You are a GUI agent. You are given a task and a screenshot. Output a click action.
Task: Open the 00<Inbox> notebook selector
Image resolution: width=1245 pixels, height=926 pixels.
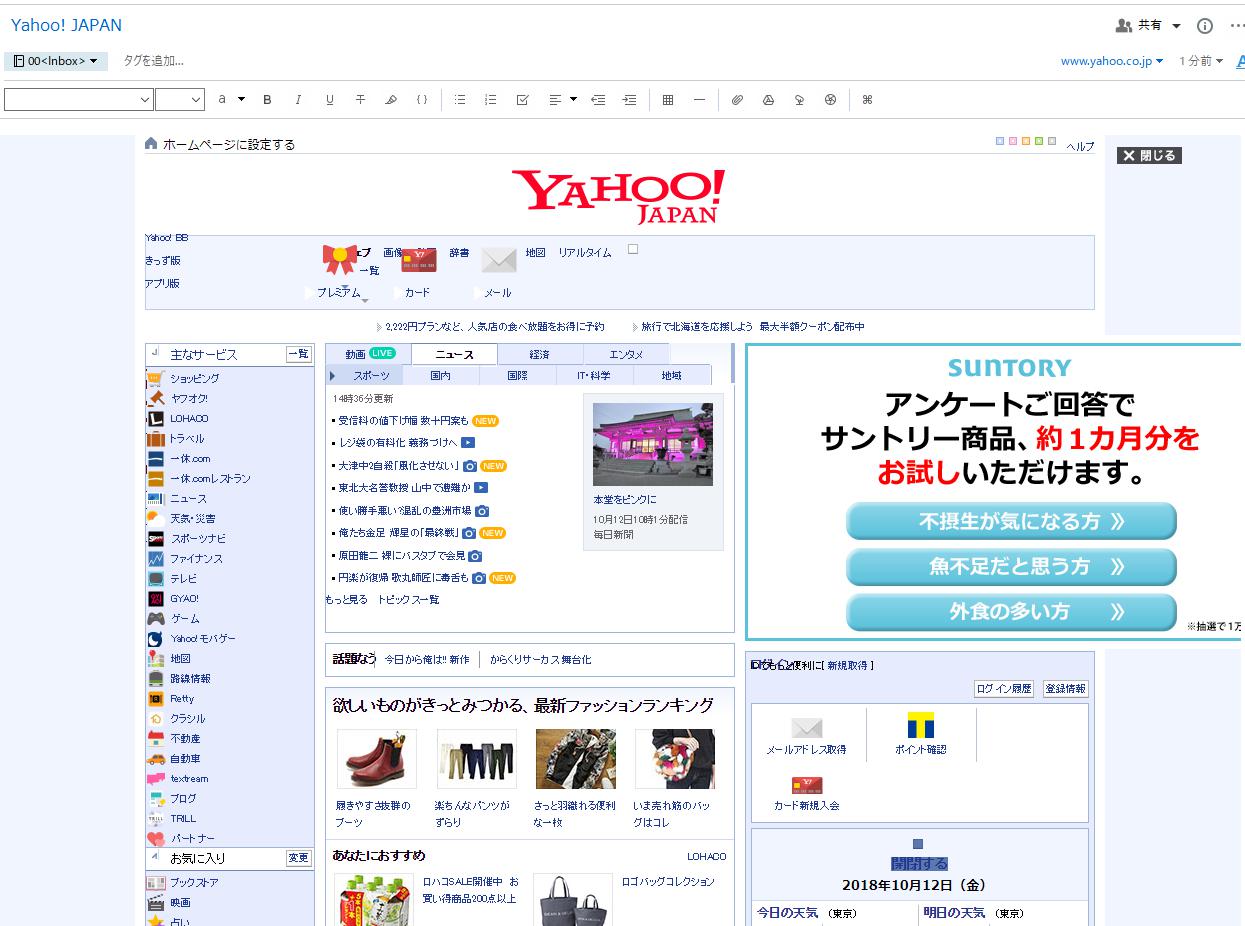point(56,61)
